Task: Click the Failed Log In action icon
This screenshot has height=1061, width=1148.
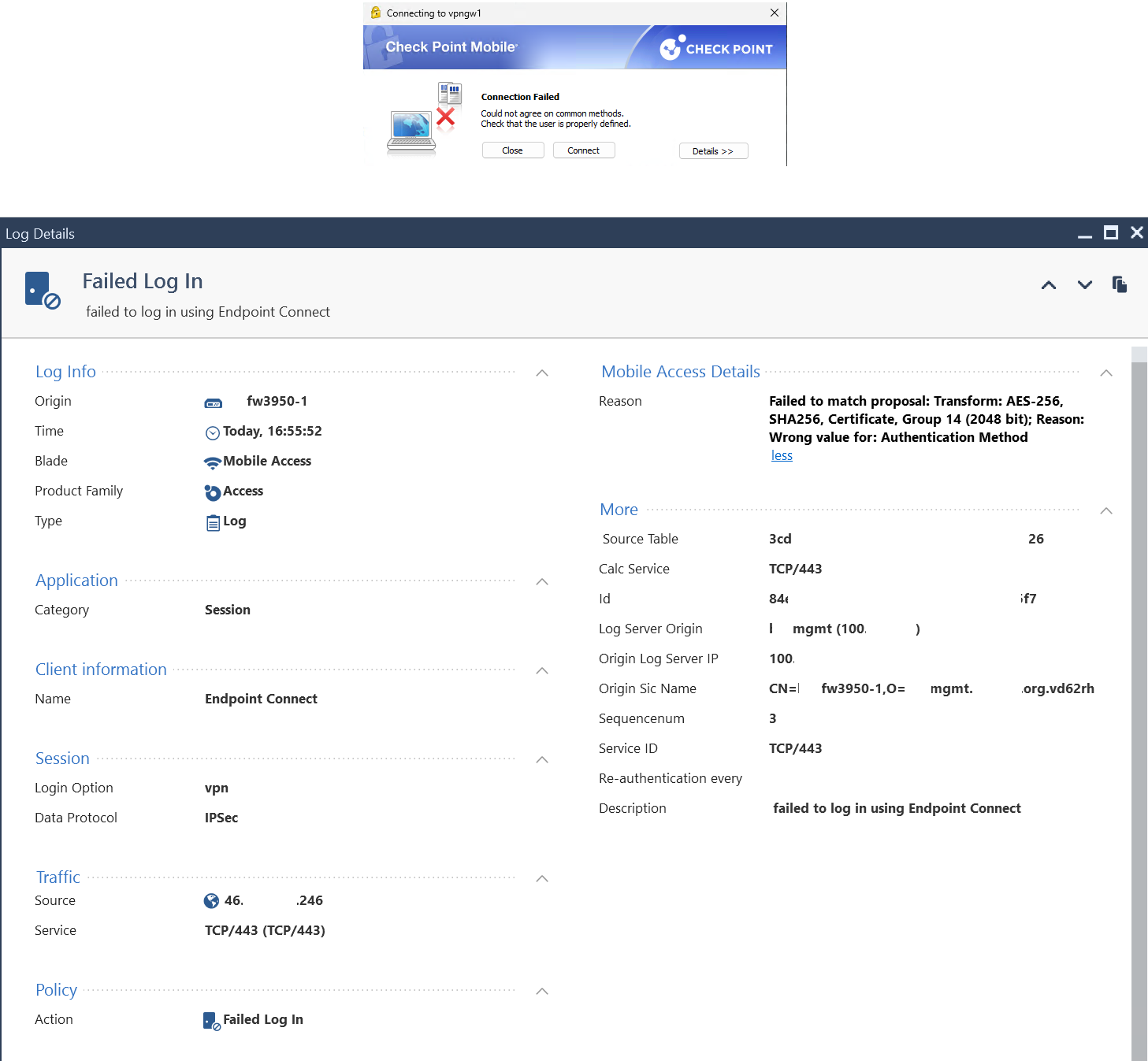Action: point(211,1021)
